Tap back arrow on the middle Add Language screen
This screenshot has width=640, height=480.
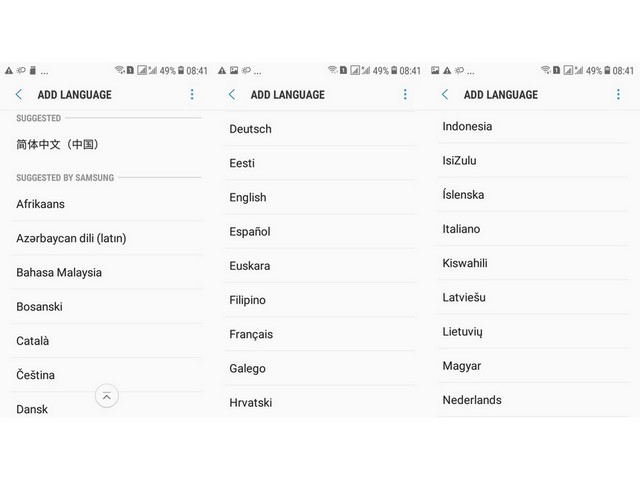(x=232, y=95)
